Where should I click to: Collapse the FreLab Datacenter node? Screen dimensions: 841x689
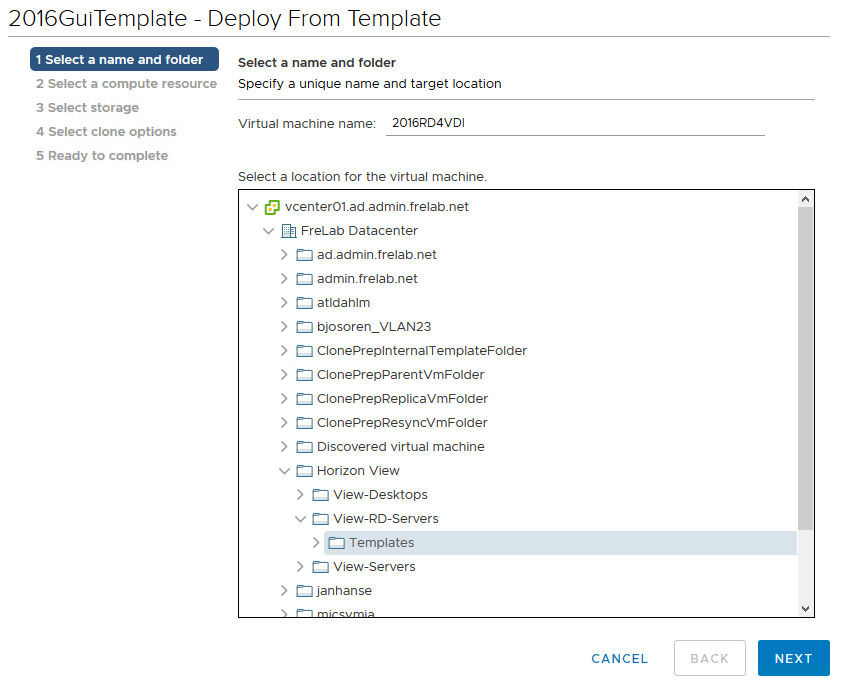tap(268, 231)
